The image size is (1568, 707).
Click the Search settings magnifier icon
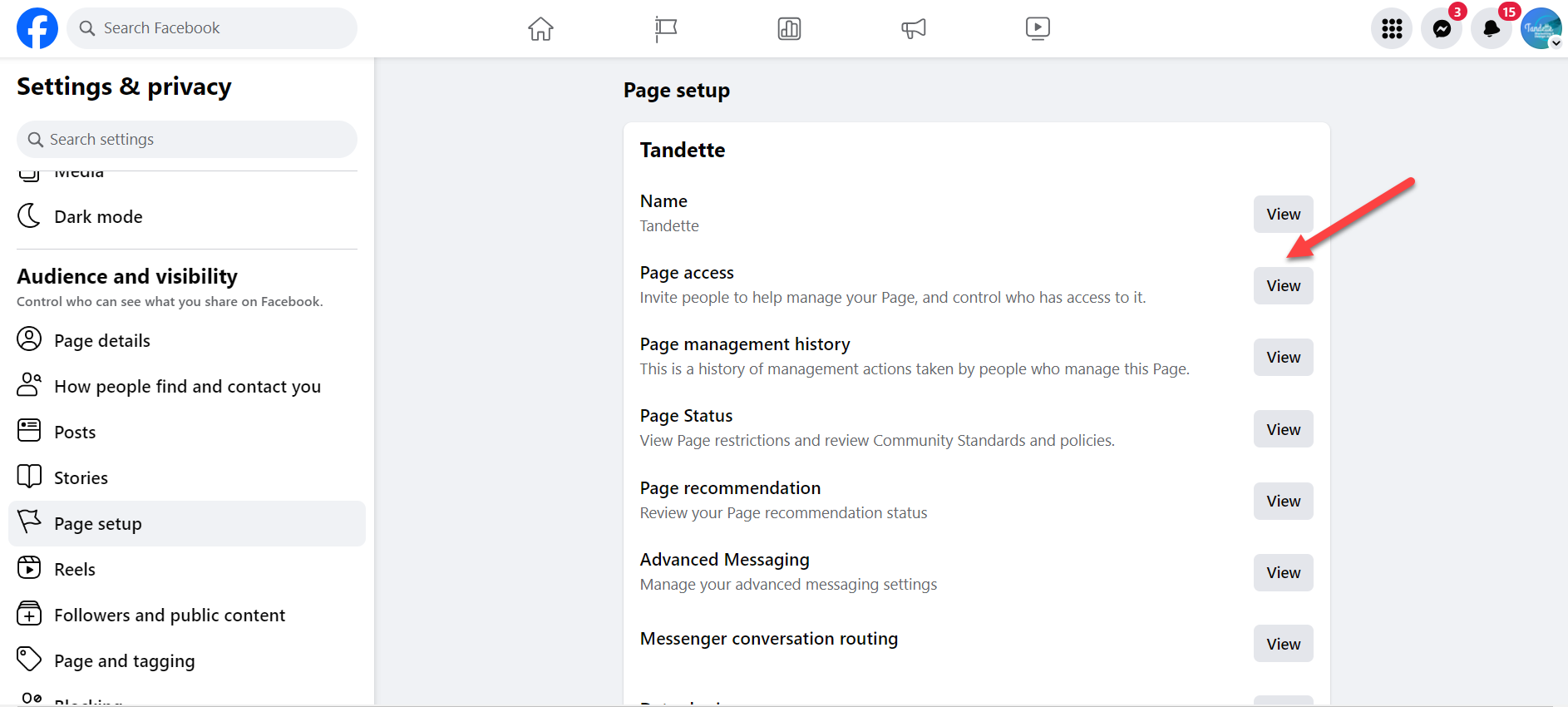pyautogui.click(x=36, y=139)
